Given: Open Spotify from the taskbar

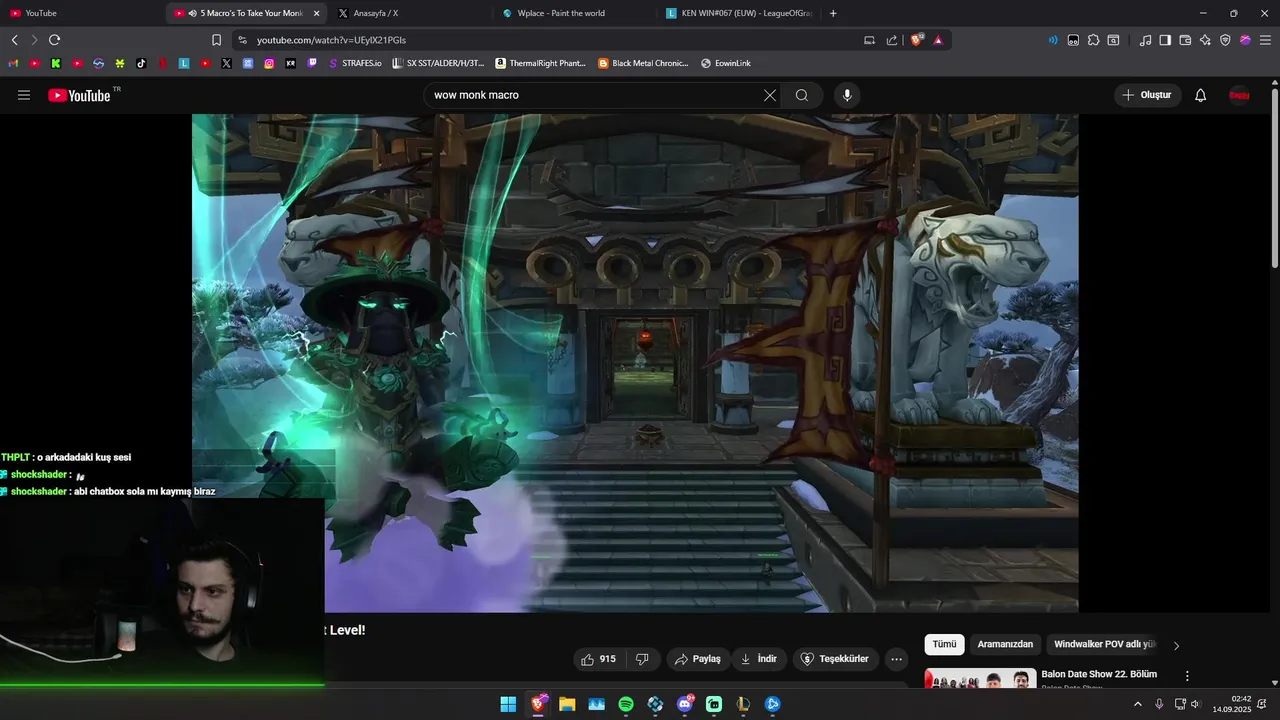Looking at the screenshot, I should pos(626,704).
